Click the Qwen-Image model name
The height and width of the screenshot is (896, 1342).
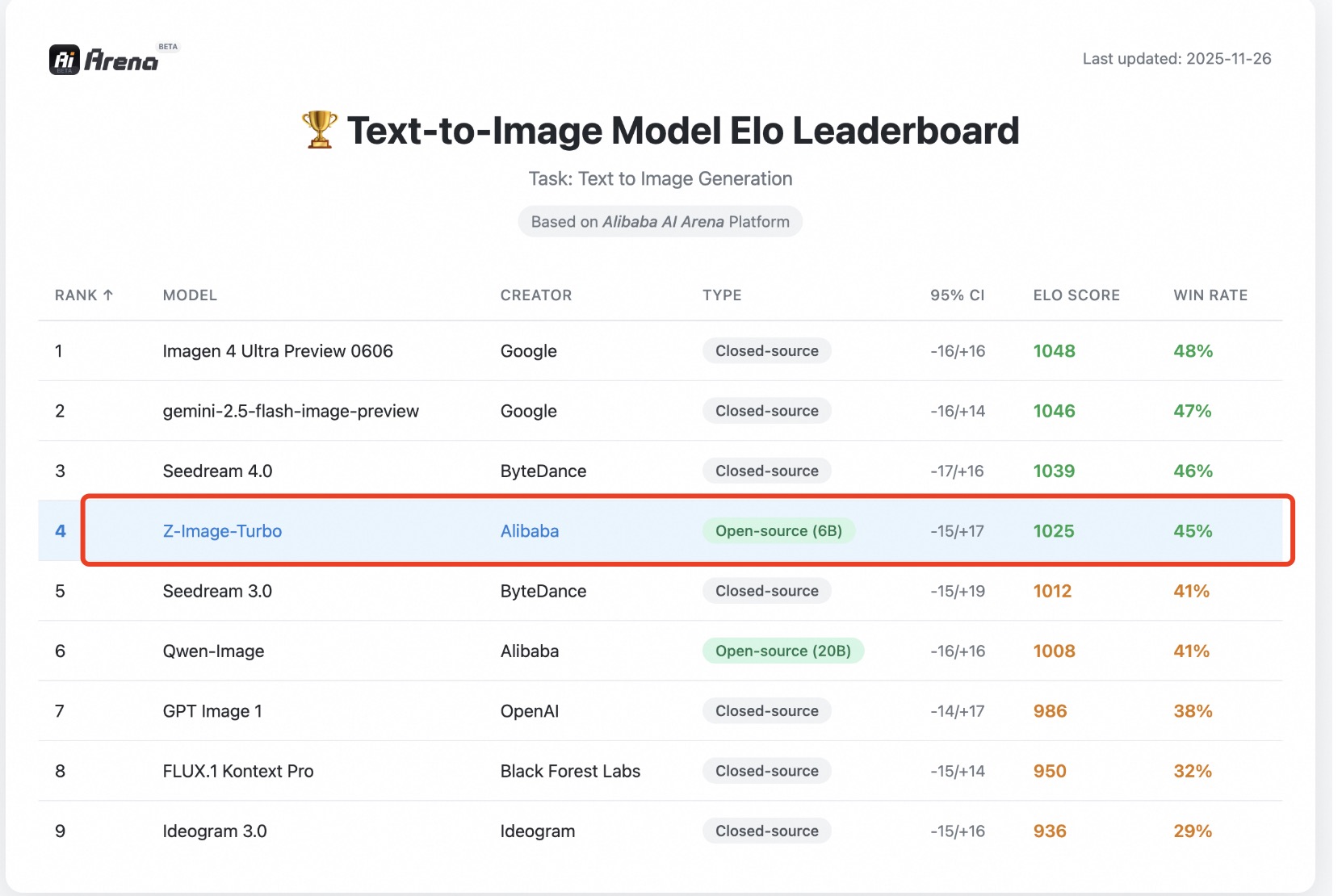(x=213, y=651)
